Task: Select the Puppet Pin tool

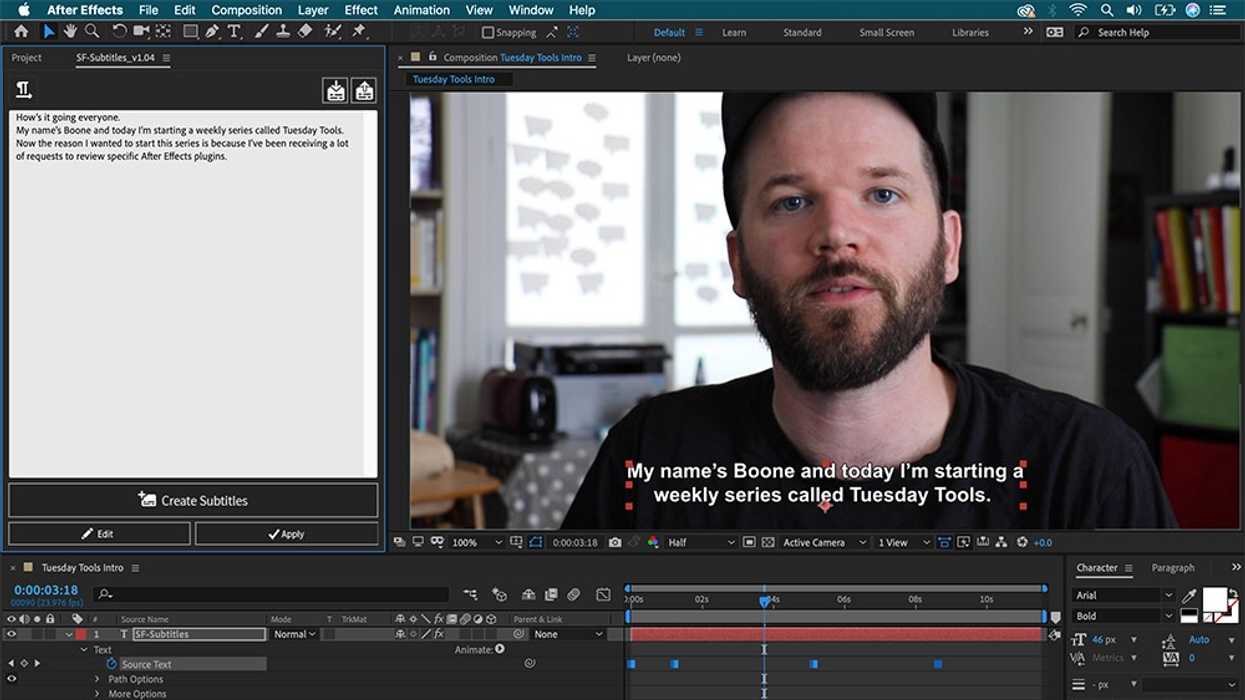Action: (x=359, y=32)
